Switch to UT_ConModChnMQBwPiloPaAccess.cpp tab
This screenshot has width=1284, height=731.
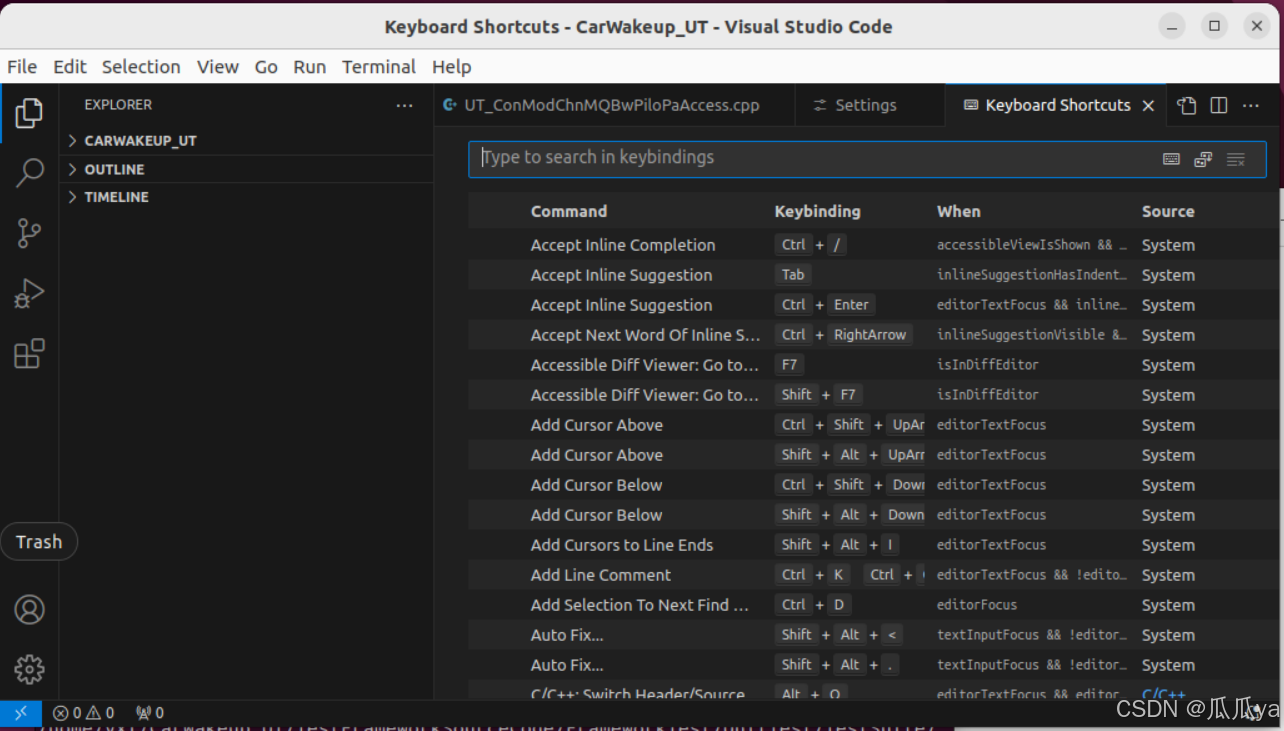pyautogui.click(x=615, y=105)
